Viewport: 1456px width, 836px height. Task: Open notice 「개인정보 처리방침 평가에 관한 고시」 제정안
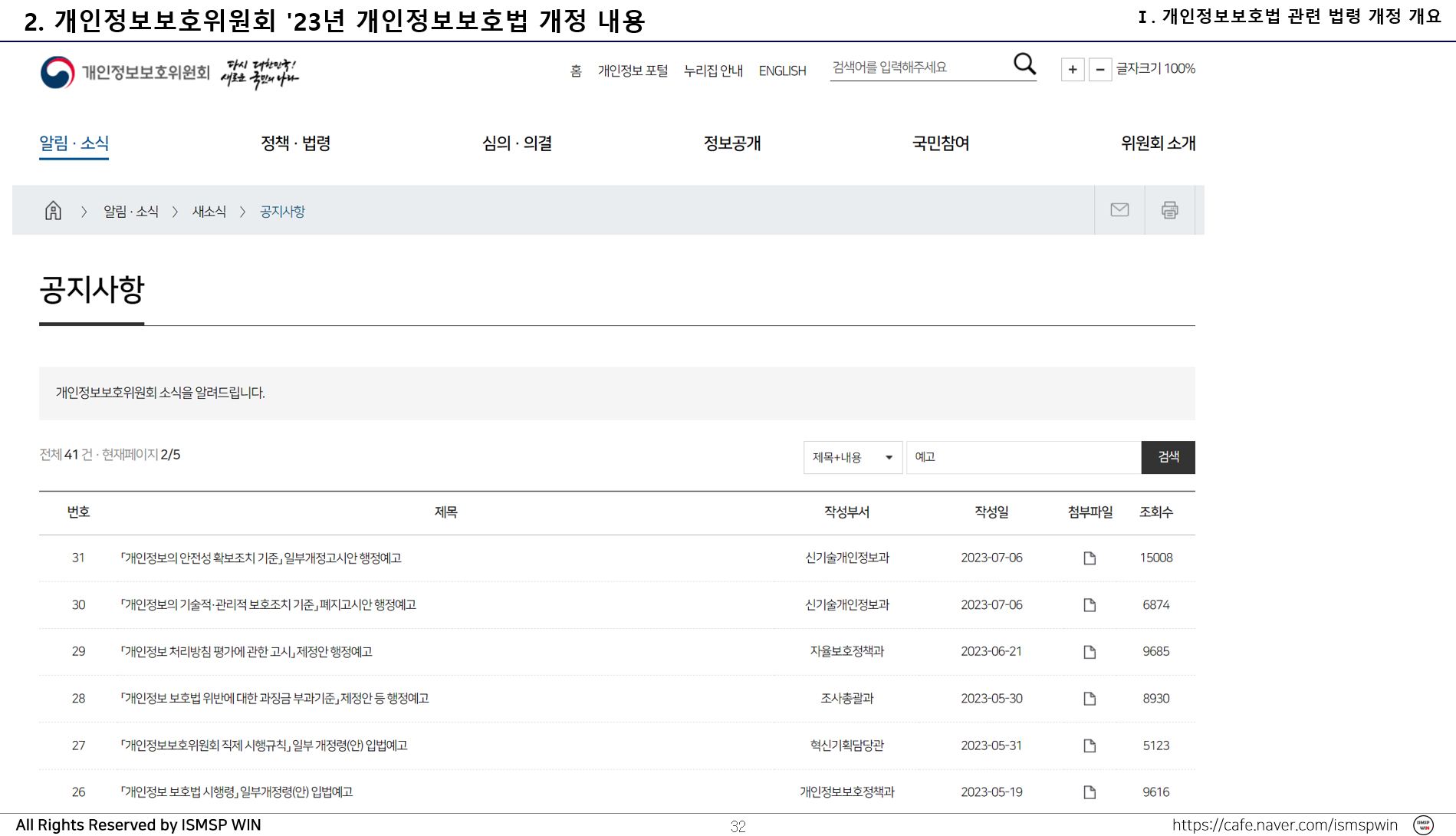click(246, 652)
